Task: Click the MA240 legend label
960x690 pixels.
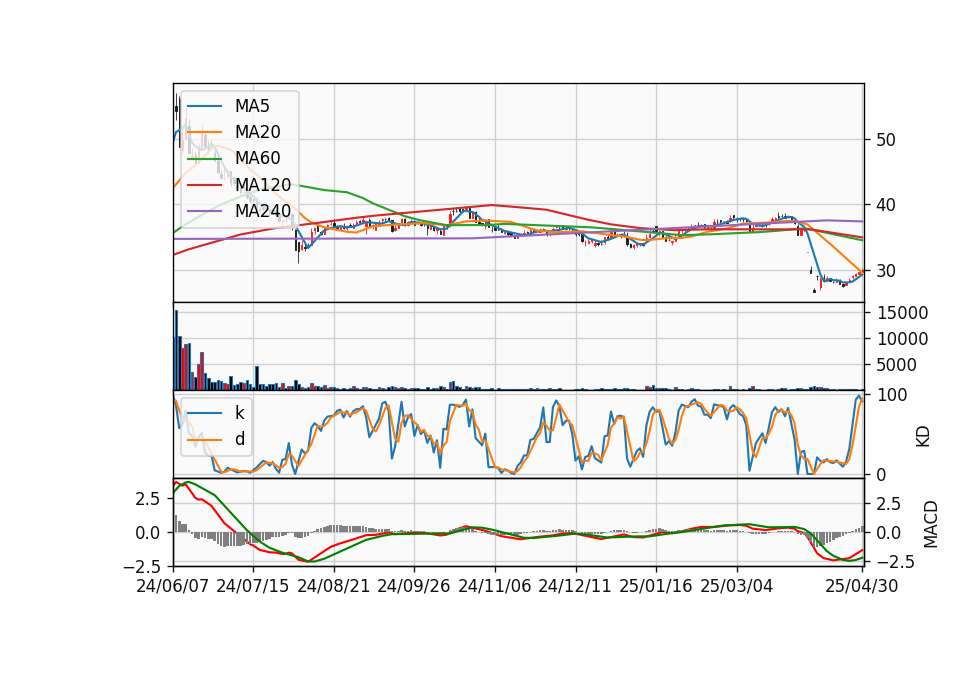Action: [263, 211]
